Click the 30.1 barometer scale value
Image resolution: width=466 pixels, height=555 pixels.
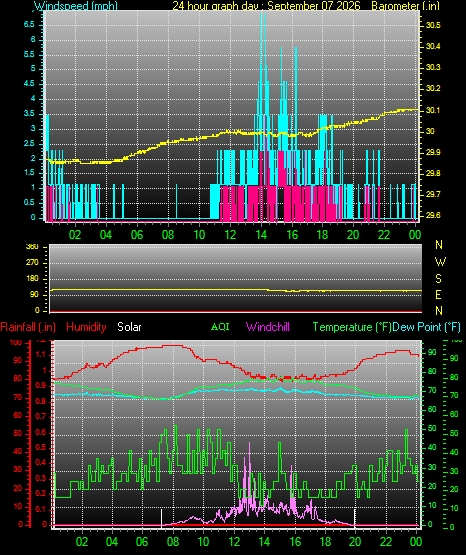click(x=433, y=110)
